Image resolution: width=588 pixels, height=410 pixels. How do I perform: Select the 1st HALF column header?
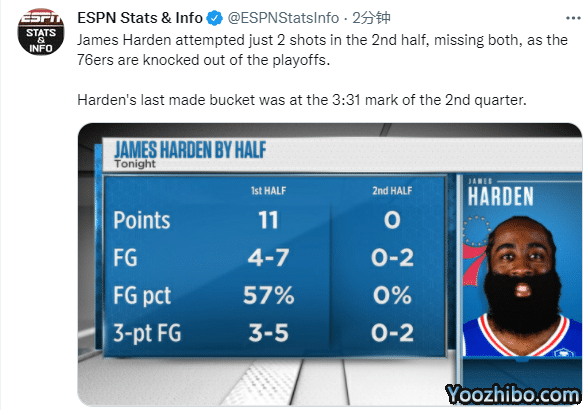[268, 191]
